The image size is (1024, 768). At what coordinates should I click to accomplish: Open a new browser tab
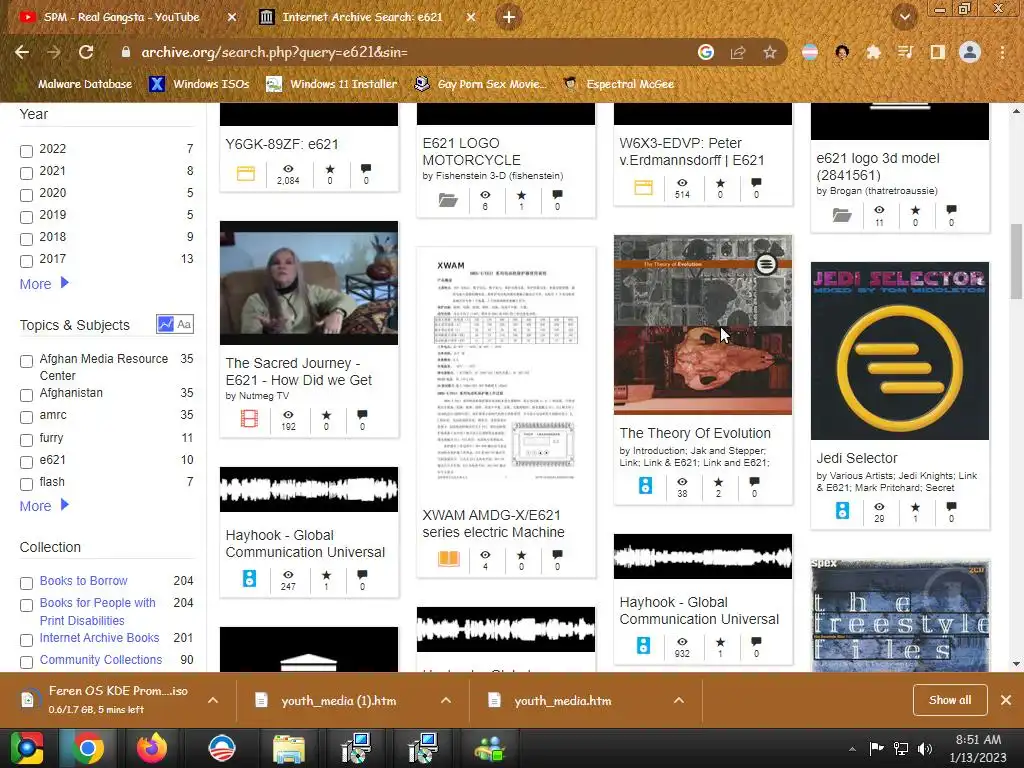(509, 17)
